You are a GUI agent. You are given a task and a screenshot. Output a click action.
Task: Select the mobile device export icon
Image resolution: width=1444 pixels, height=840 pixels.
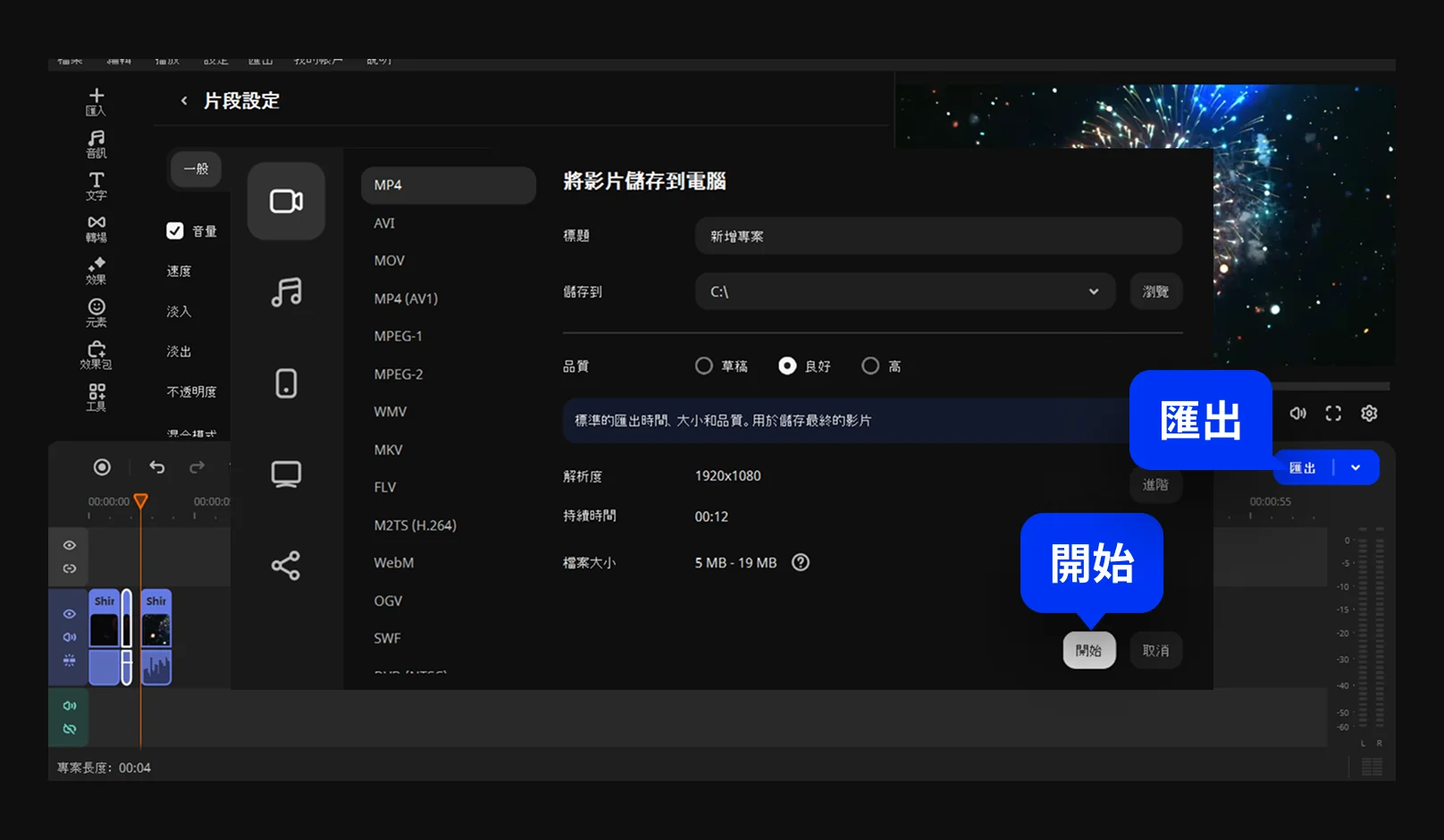pos(286,383)
